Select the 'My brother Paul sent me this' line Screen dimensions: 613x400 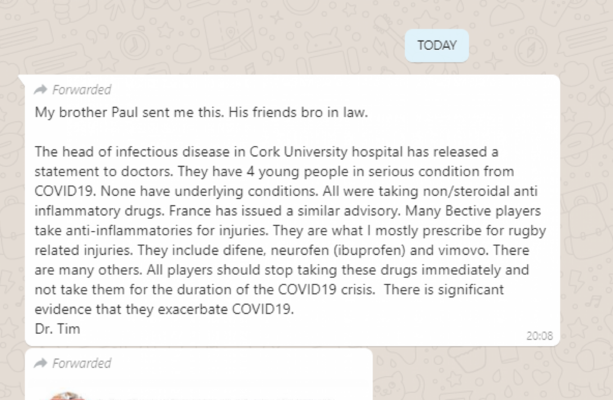click(129, 113)
